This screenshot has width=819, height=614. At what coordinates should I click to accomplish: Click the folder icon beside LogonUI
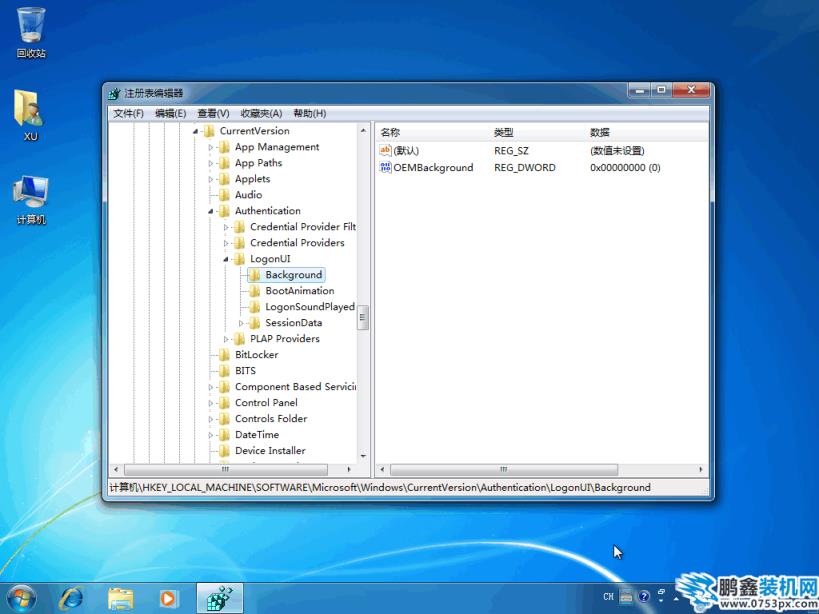[x=239, y=258]
